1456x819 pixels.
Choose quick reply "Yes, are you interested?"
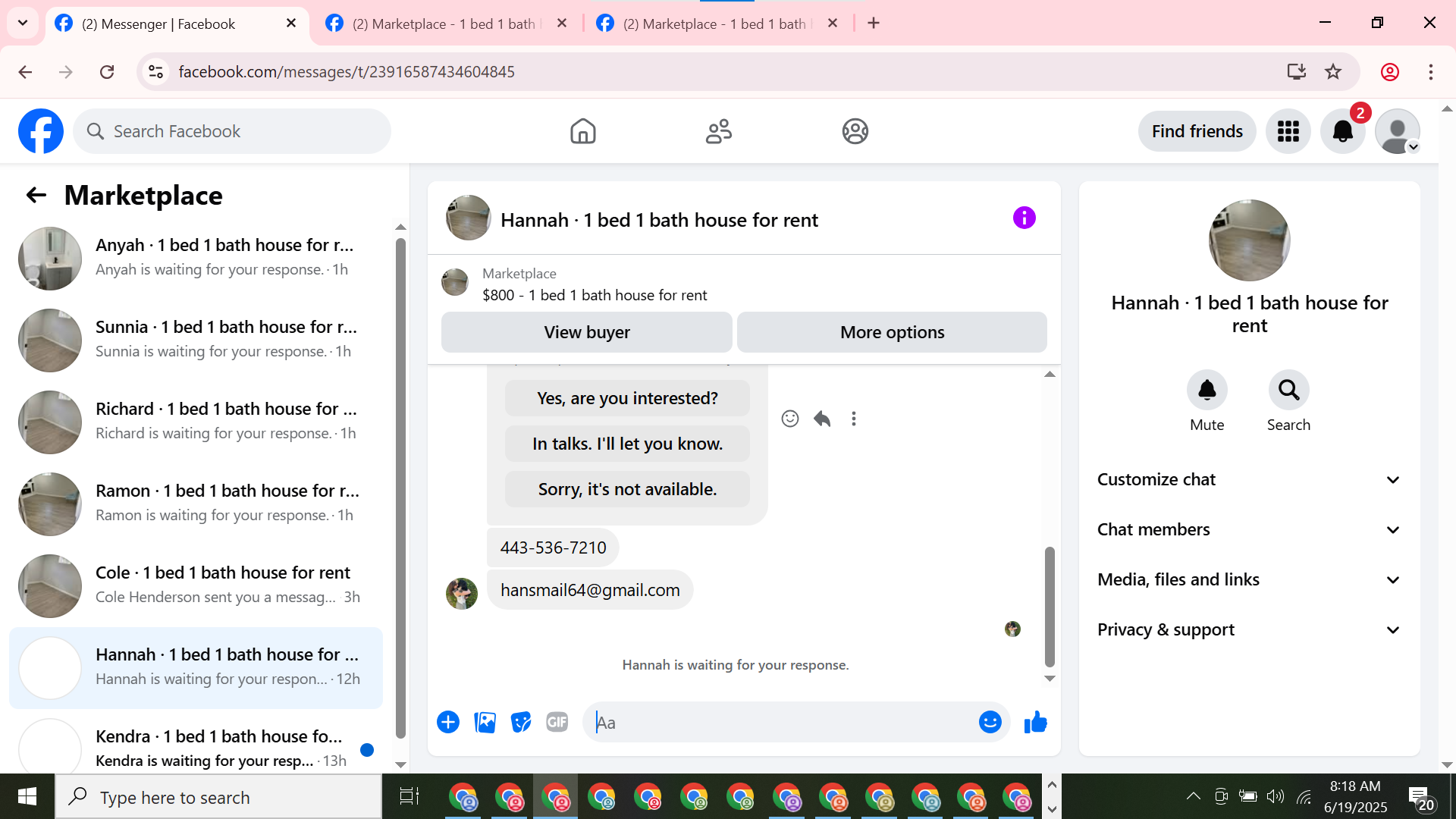627,398
